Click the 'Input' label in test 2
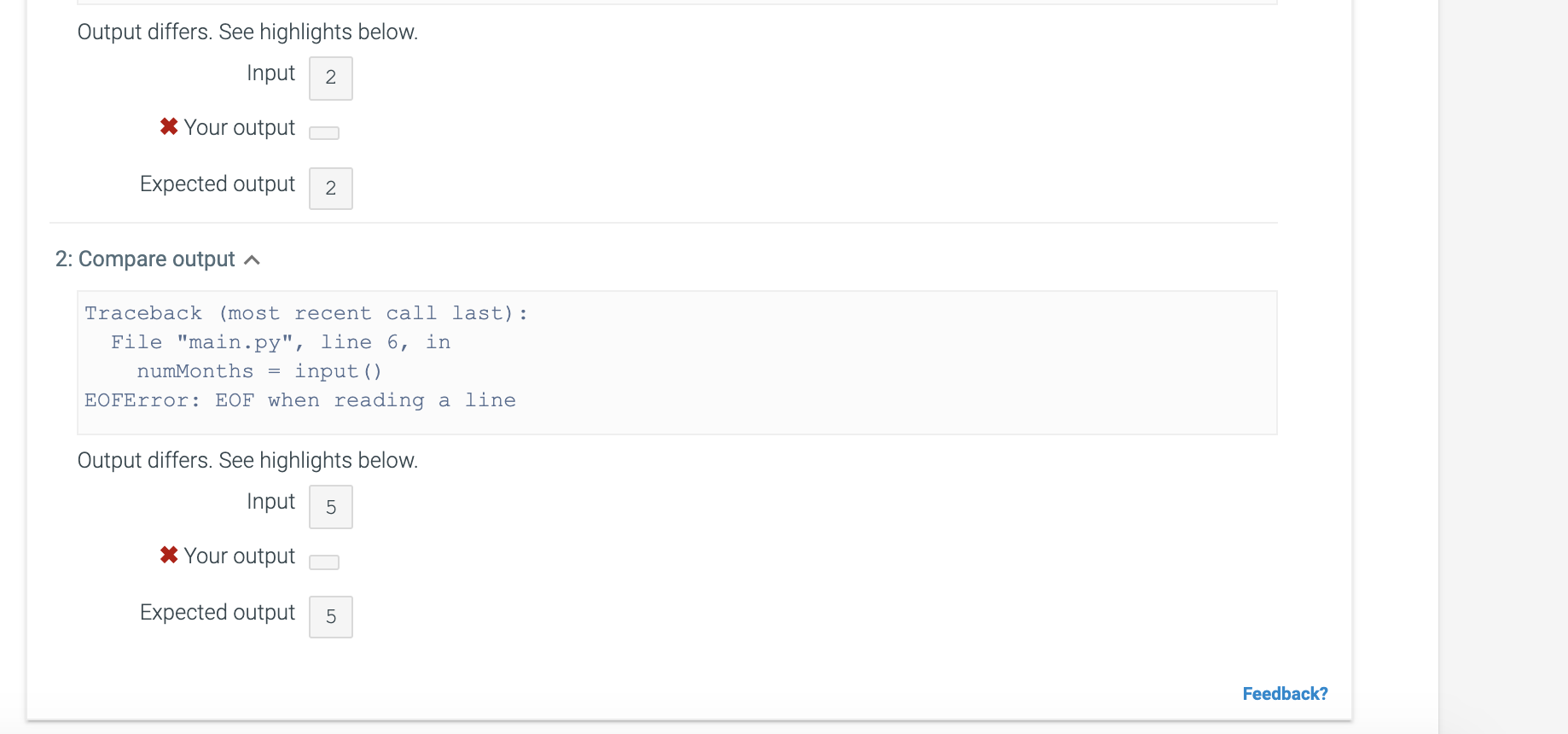Screen dimensions: 1568x734 coord(271,502)
